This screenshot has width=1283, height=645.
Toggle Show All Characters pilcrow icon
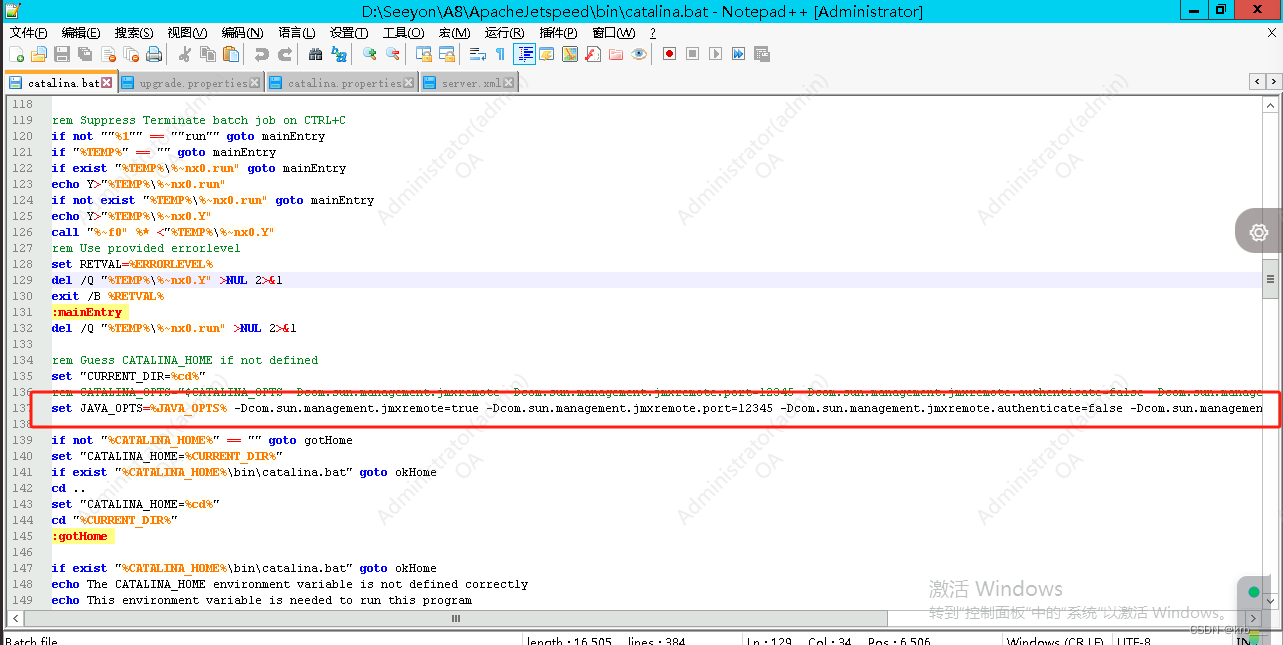500,54
